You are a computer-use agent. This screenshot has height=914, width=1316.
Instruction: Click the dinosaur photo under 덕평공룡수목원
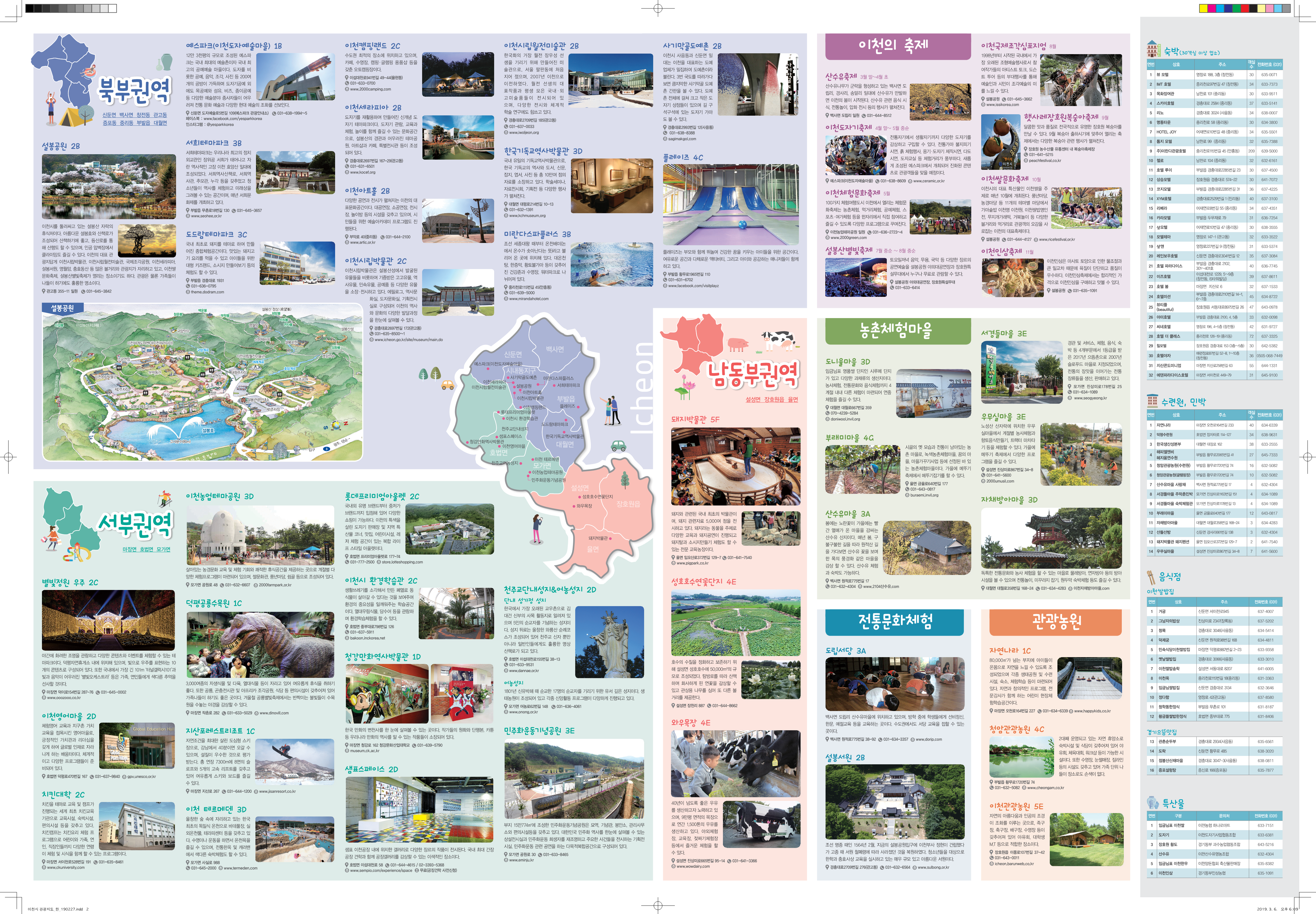[x=260, y=645]
